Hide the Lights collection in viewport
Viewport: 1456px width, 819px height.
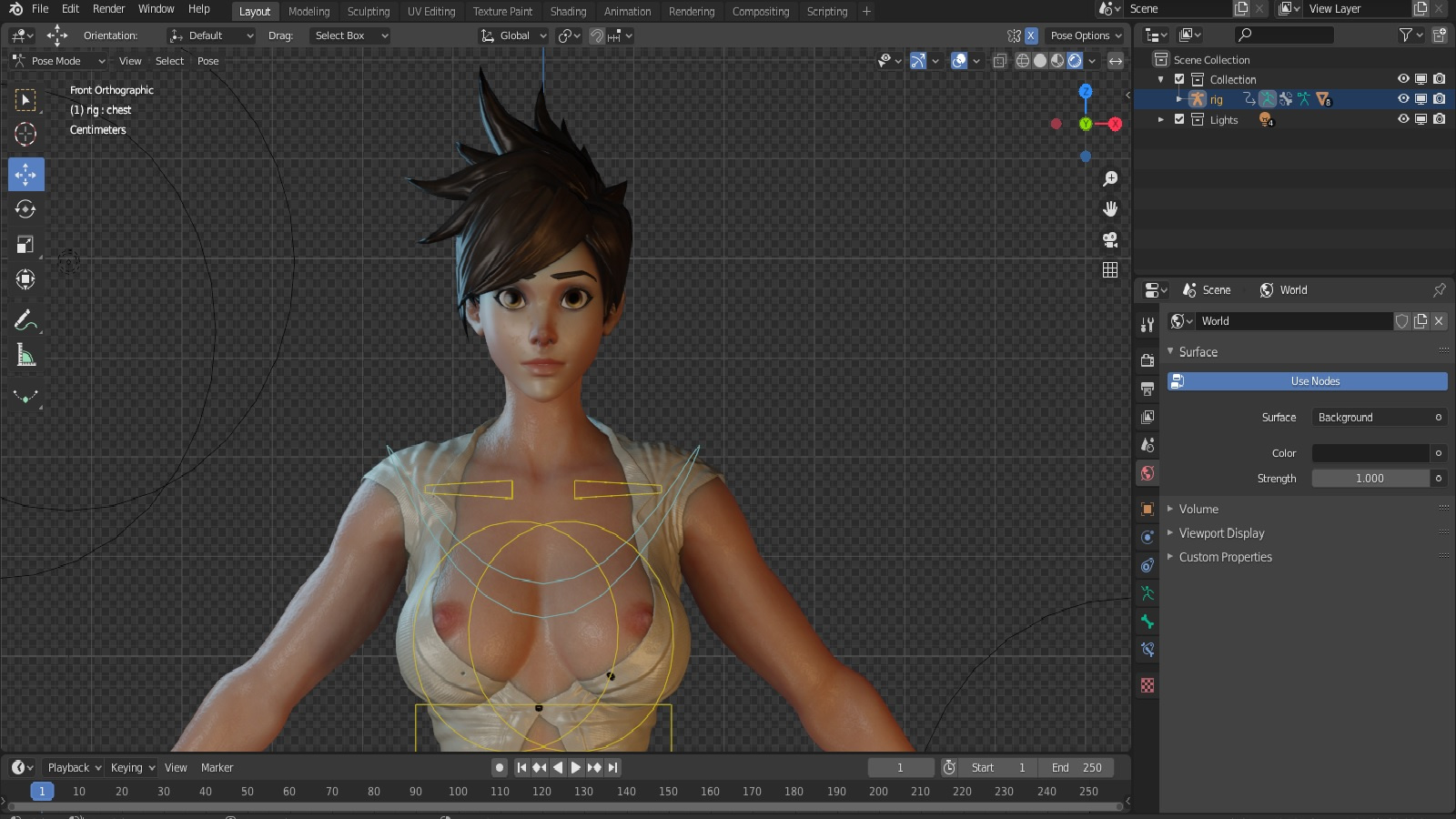click(1403, 119)
